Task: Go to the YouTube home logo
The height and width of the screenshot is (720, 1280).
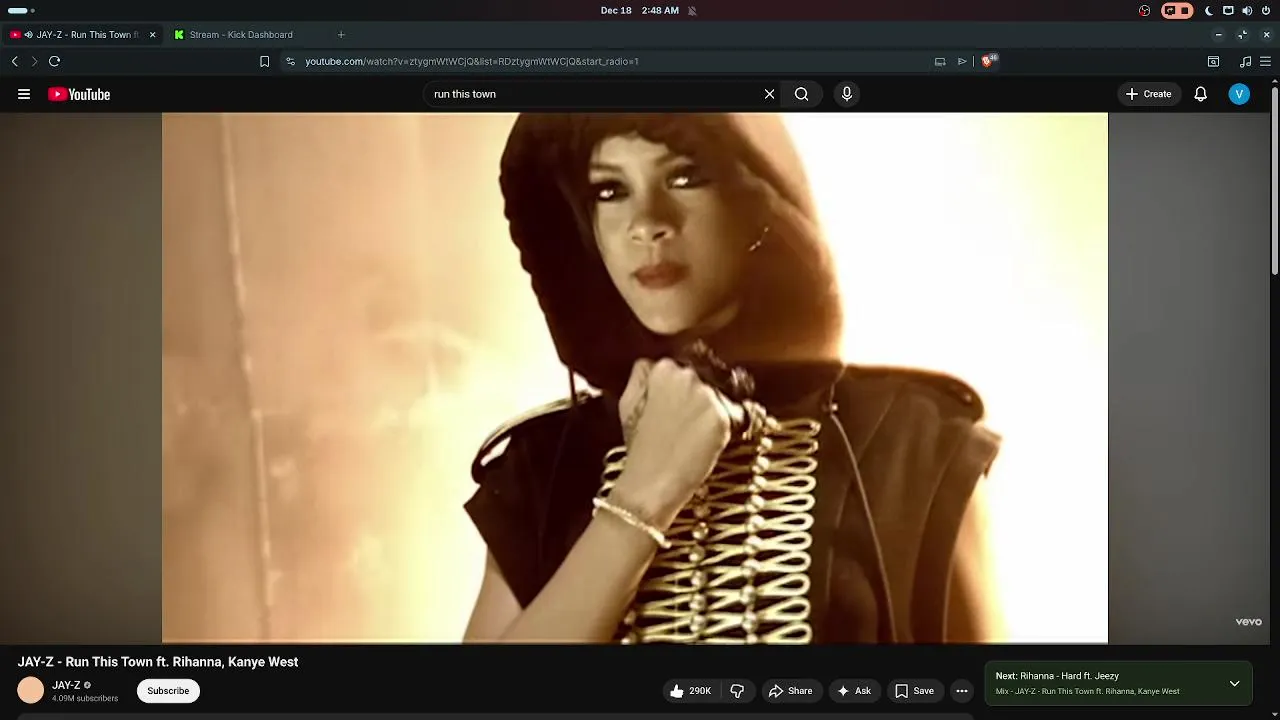Action: [x=79, y=94]
